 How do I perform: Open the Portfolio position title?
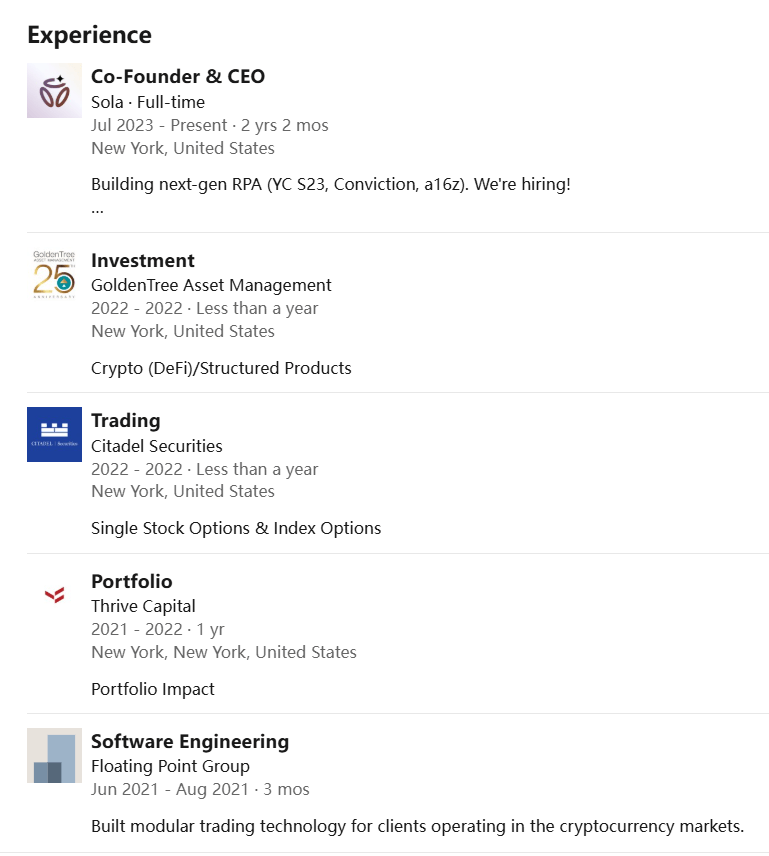[131, 581]
